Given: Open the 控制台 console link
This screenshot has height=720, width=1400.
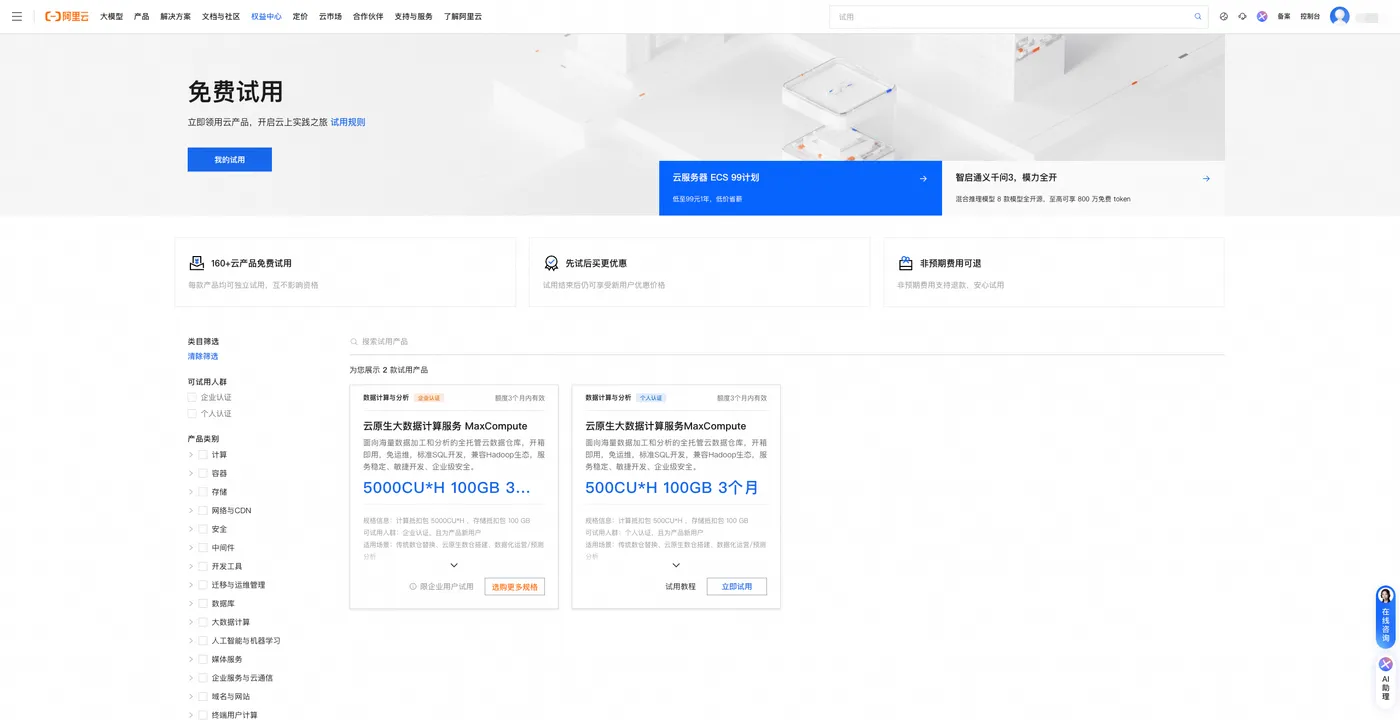Looking at the screenshot, I should click(x=1310, y=17).
